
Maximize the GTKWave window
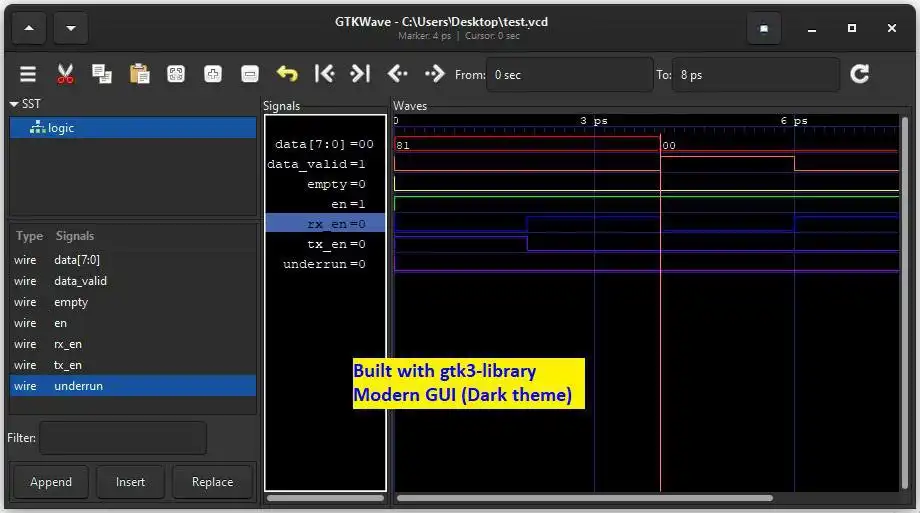(x=852, y=28)
